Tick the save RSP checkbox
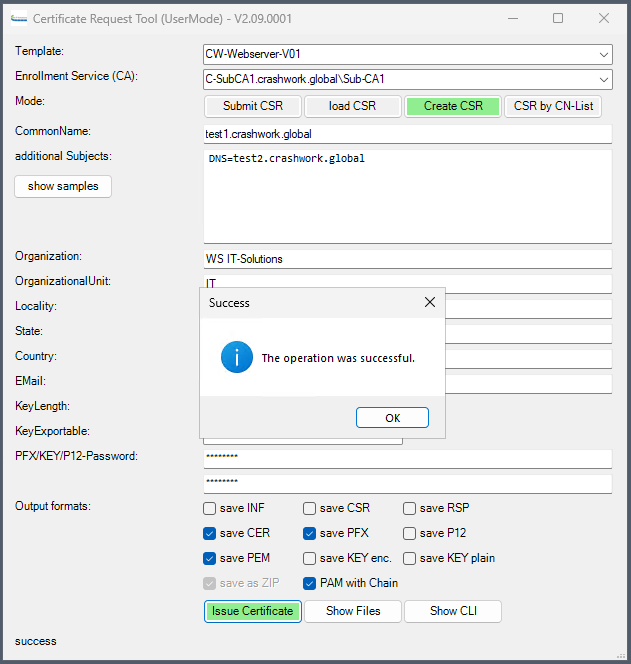Screen dimensions: 631x664 pos(410,508)
